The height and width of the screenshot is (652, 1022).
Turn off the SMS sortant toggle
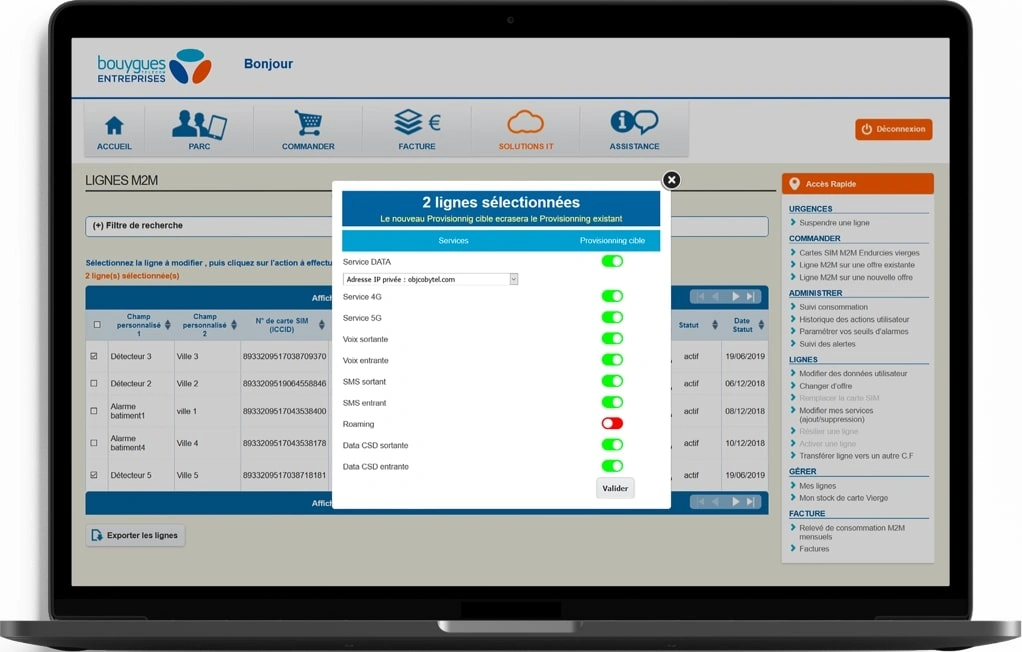611,381
